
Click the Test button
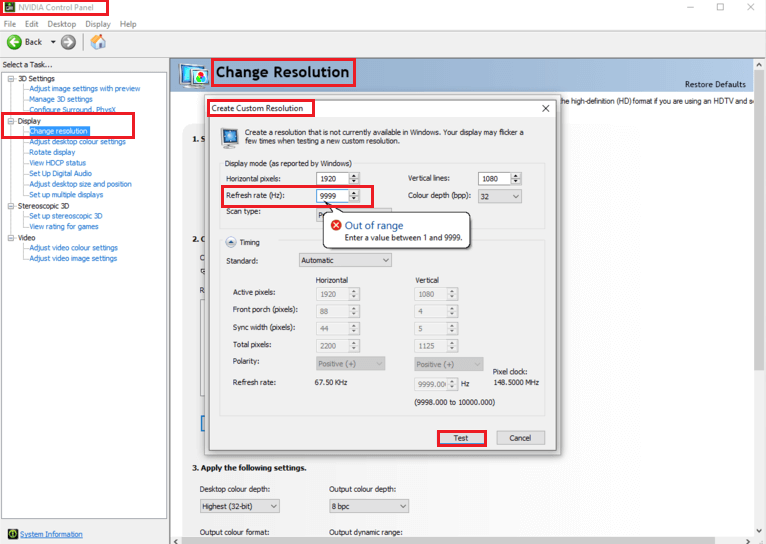click(x=461, y=438)
